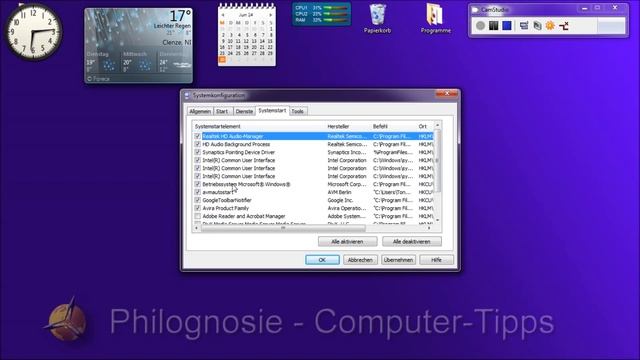Open CamStudio options with the orange sun icon
Screen dimensions: 640x360
pos(550,26)
